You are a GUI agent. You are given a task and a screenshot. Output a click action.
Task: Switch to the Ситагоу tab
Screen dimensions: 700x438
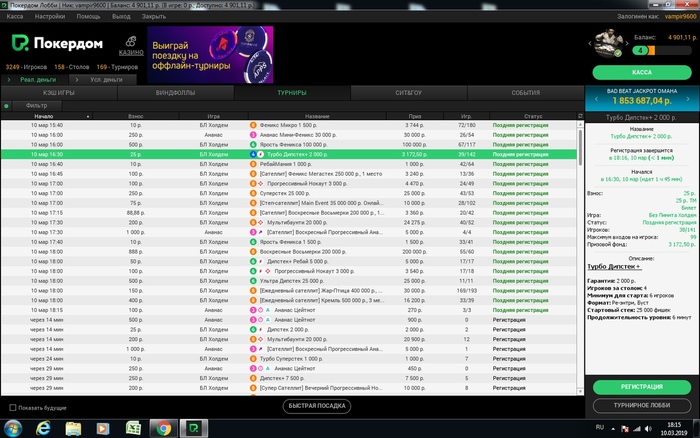tap(408, 93)
